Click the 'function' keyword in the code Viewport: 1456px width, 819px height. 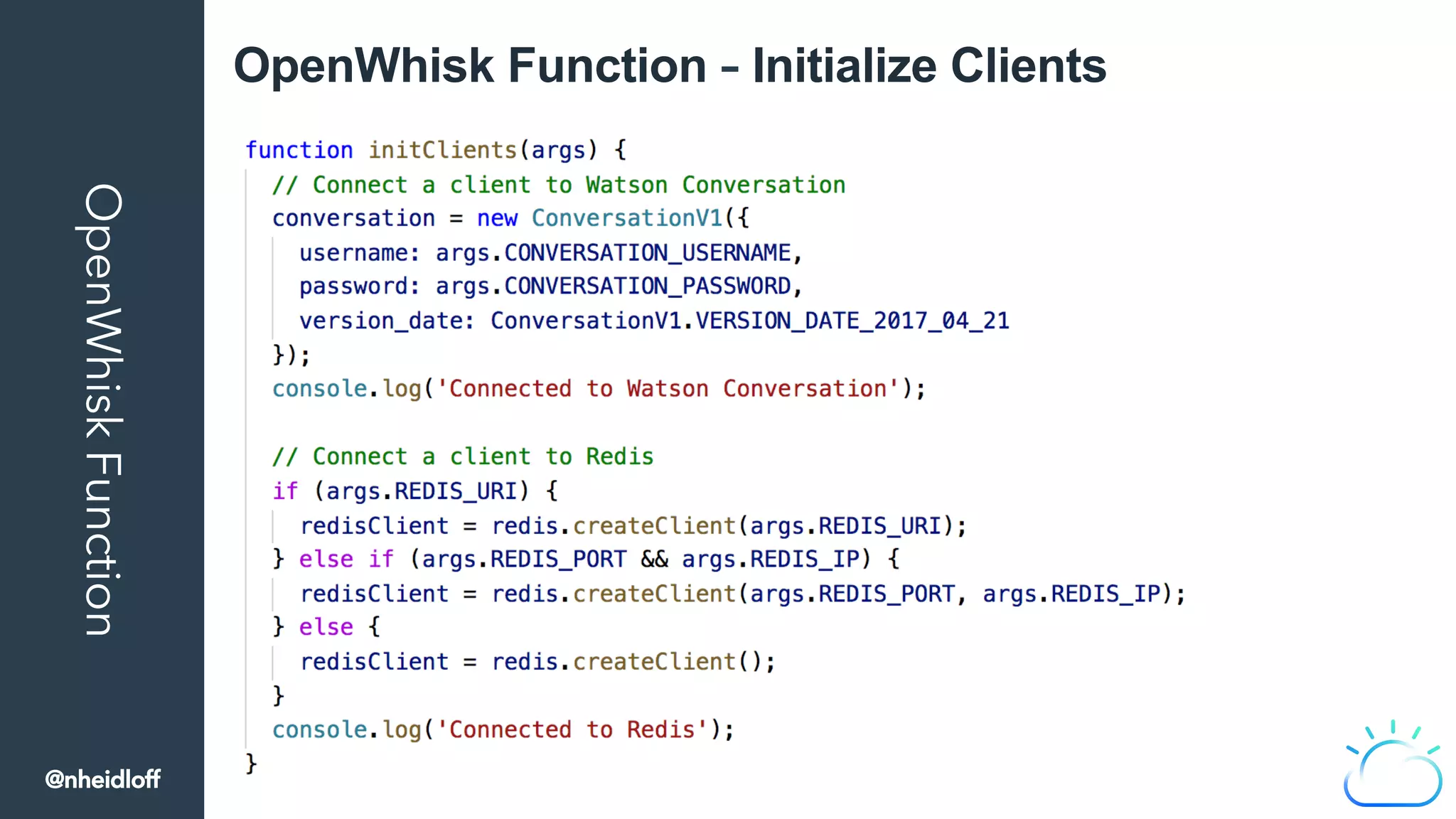(x=299, y=150)
